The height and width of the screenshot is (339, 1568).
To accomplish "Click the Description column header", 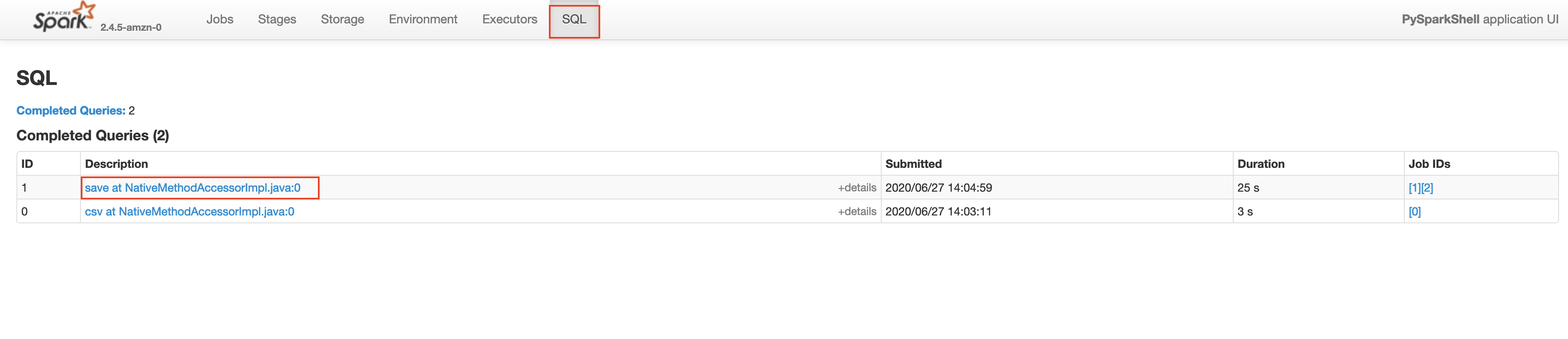I will [x=116, y=164].
